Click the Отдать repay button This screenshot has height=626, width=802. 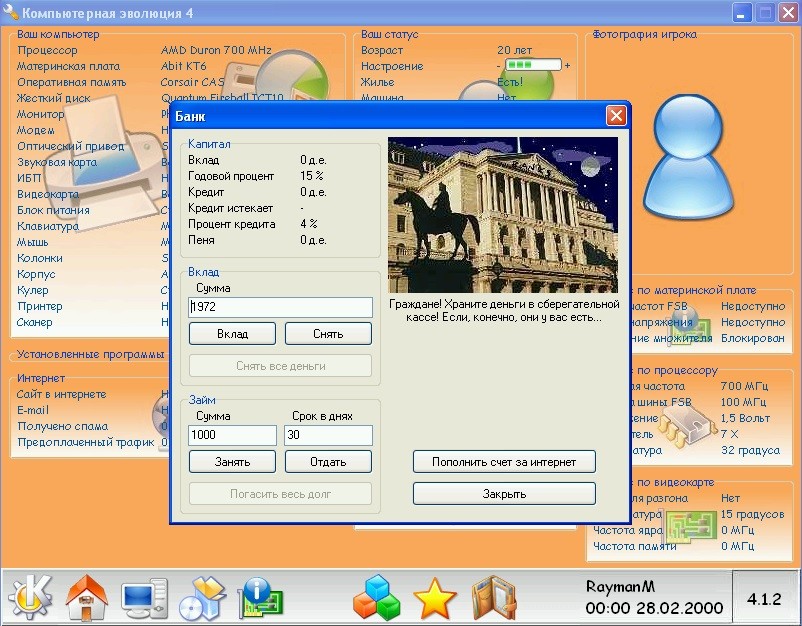[328, 462]
